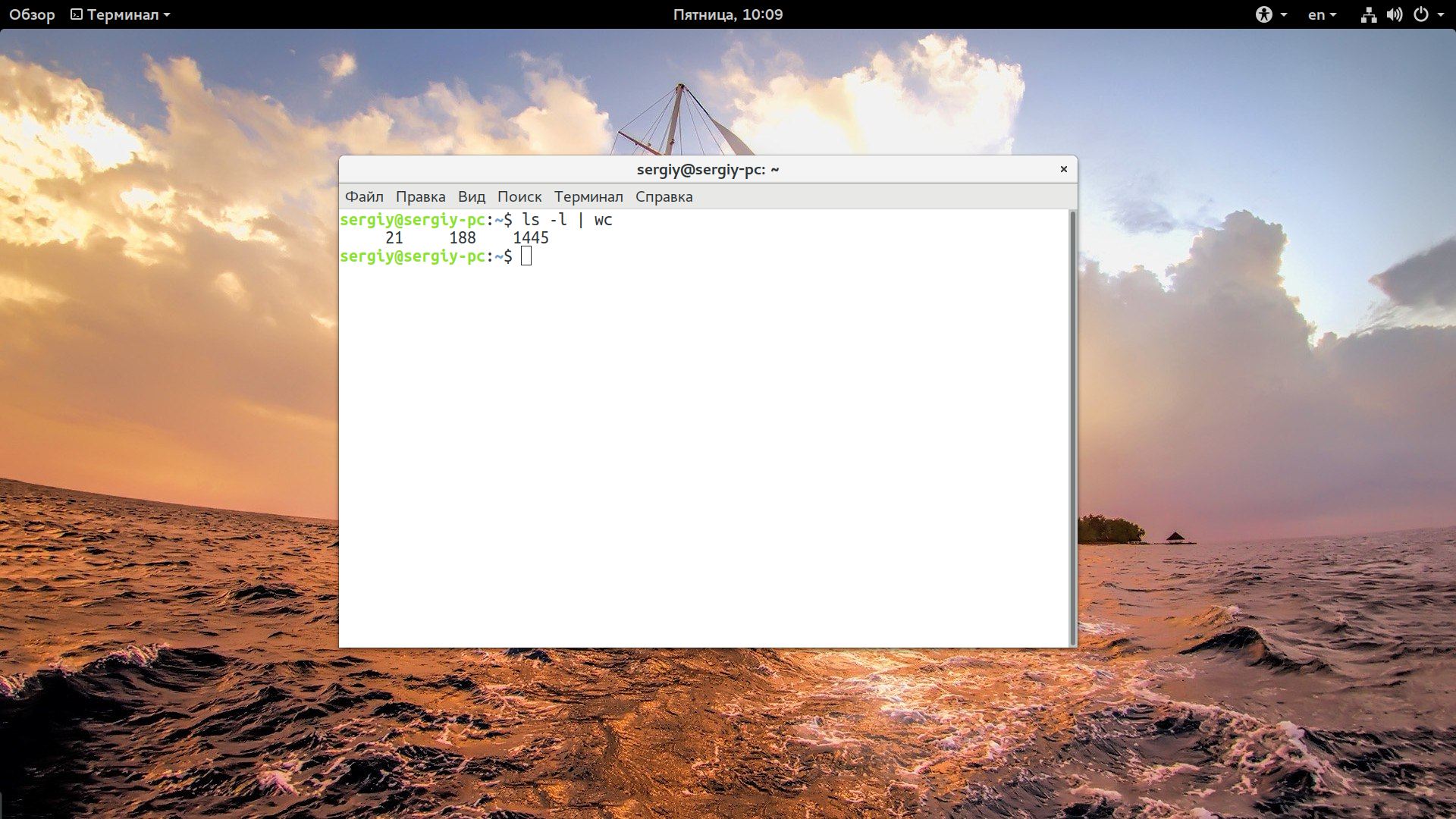Click the terminal cursor at the prompt
Viewport: 1456px width, 819px height.
click(x=526, y=256)
